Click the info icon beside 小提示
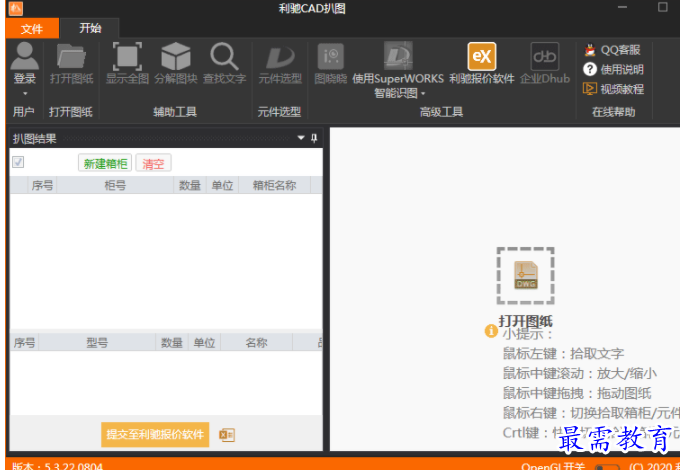 point(491,331)
